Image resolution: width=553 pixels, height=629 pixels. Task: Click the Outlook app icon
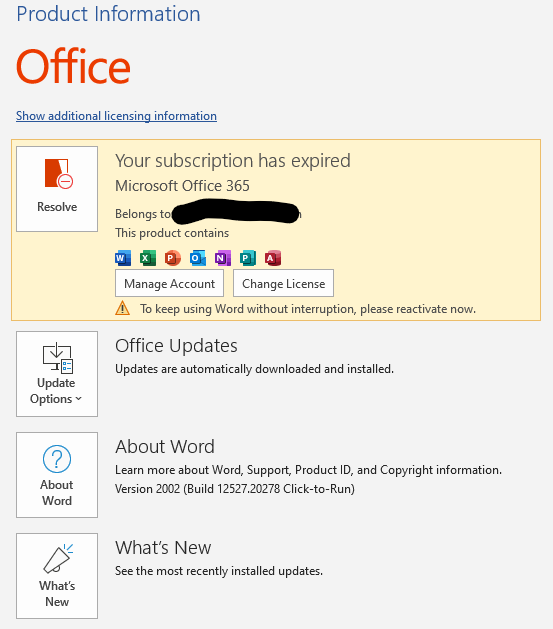(198, 258)
